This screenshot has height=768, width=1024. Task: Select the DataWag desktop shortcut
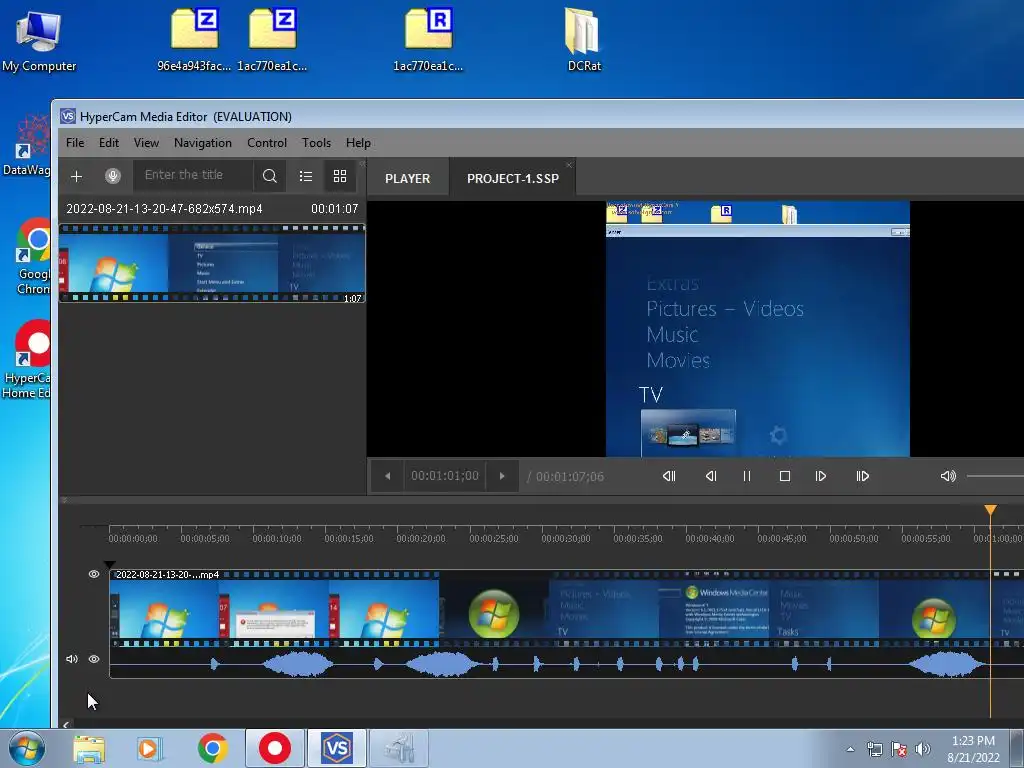point(26,145)
